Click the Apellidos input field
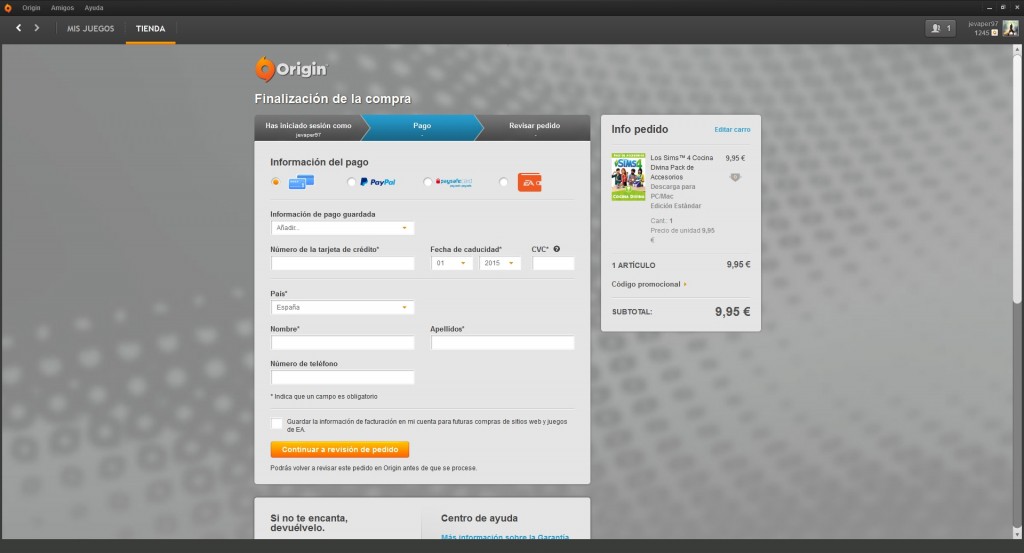This screenshot has height=553, width=1024. (502, 343)
